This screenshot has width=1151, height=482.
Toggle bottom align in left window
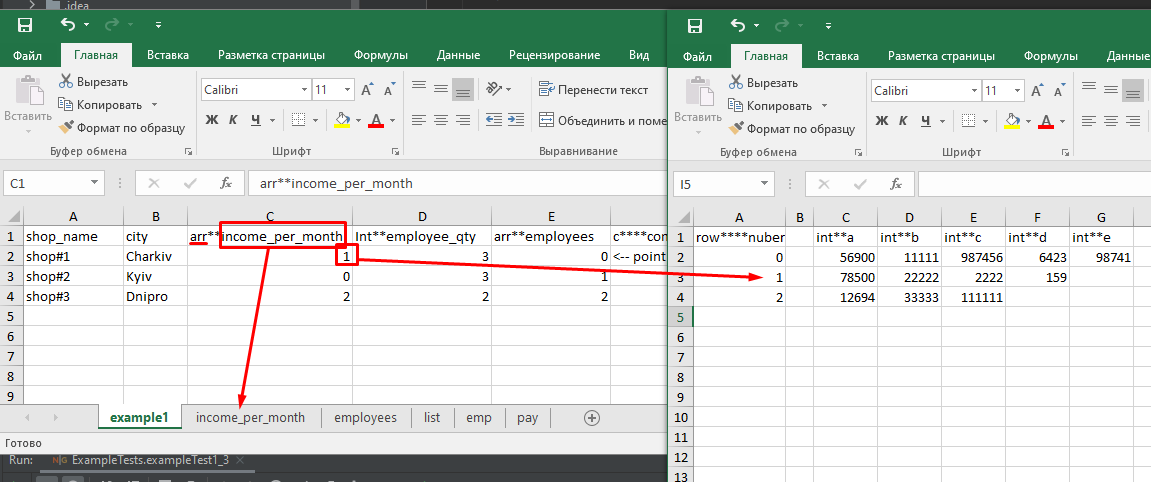click(462, 89)
